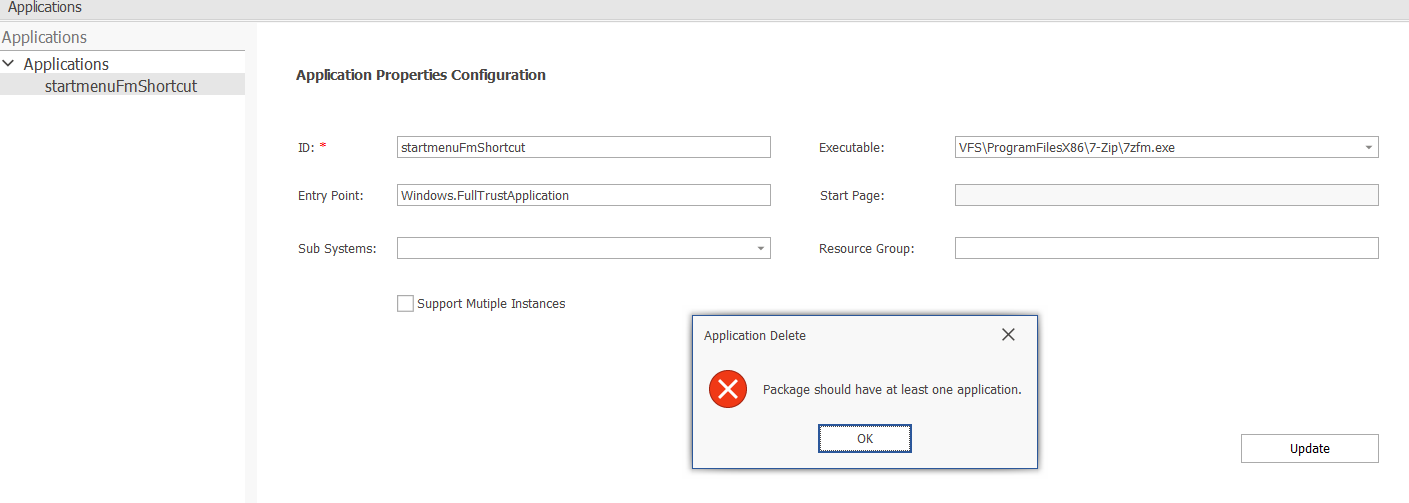Screen dimensions: 1409x503
Task: Open the Executable dropdown arrow
Action: click(x=1368, y=147)
